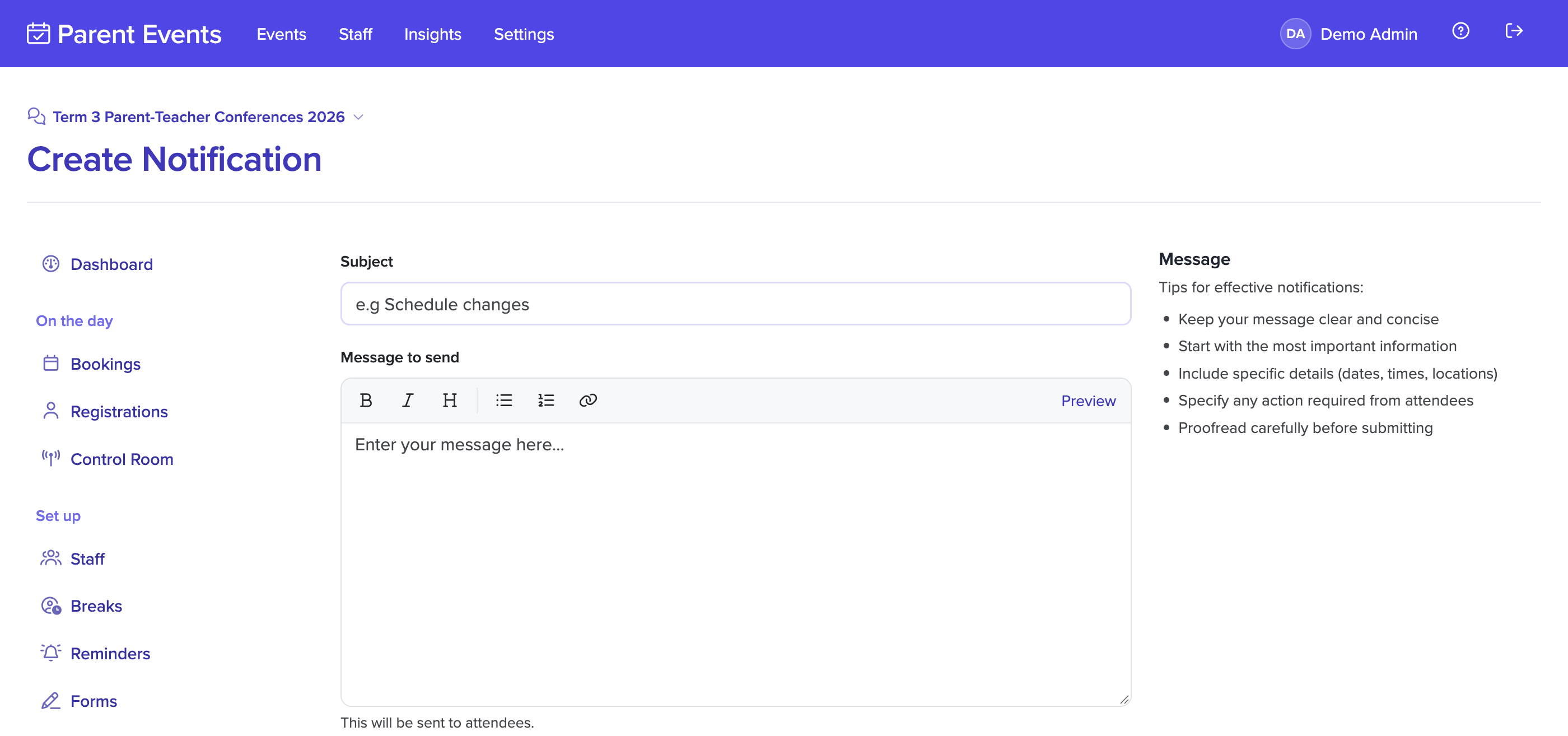Click the chat bubbles icon beside event name
Viewport: 1568px width, 736px height.
[36, 117]
